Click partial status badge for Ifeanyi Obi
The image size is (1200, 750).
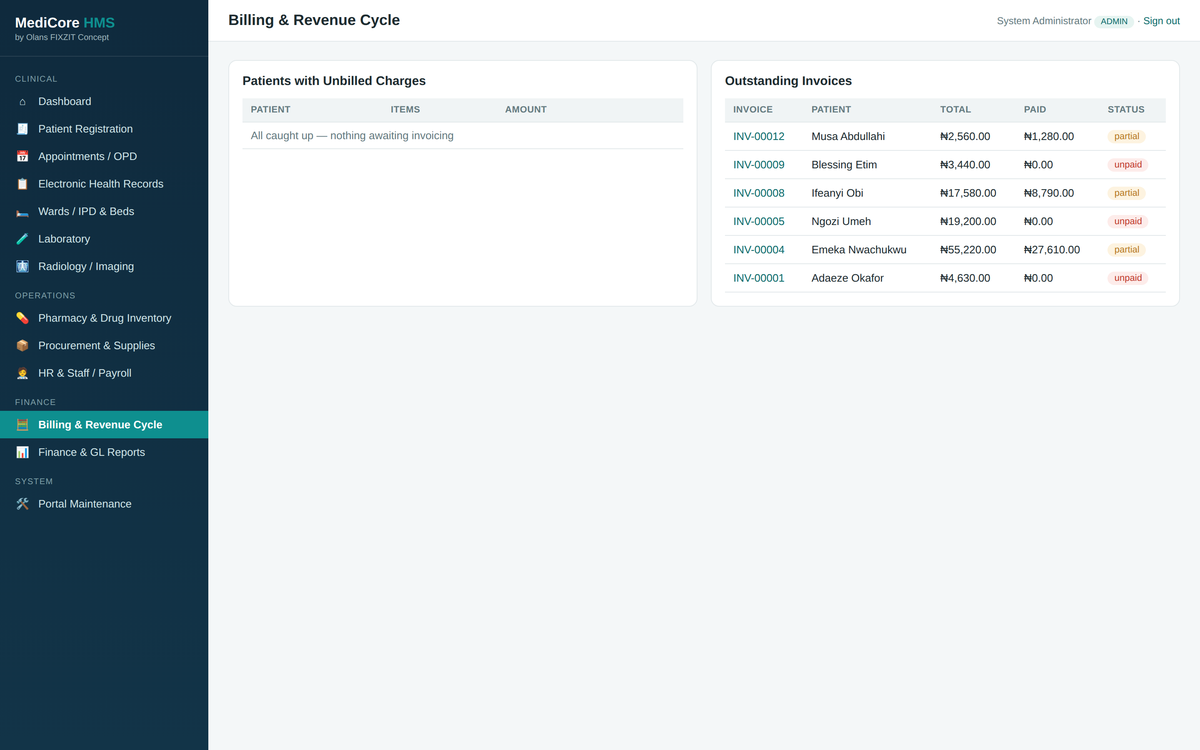(x=1126, y=193)
